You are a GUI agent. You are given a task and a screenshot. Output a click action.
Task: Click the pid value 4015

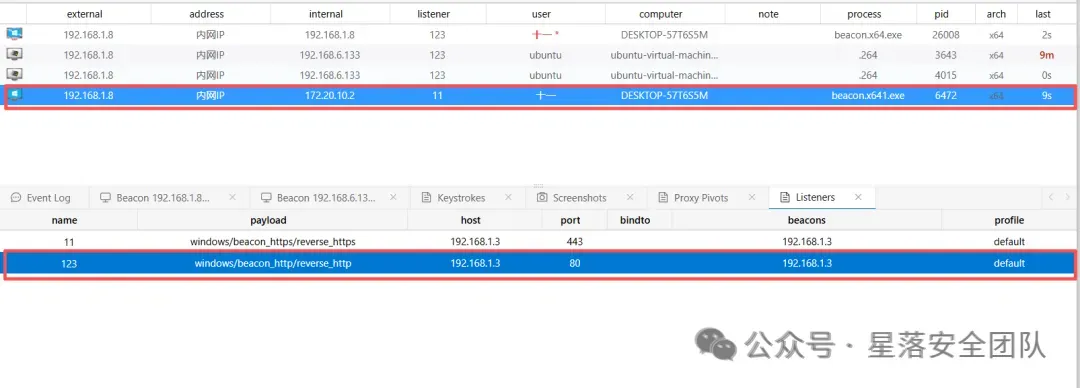946,75
